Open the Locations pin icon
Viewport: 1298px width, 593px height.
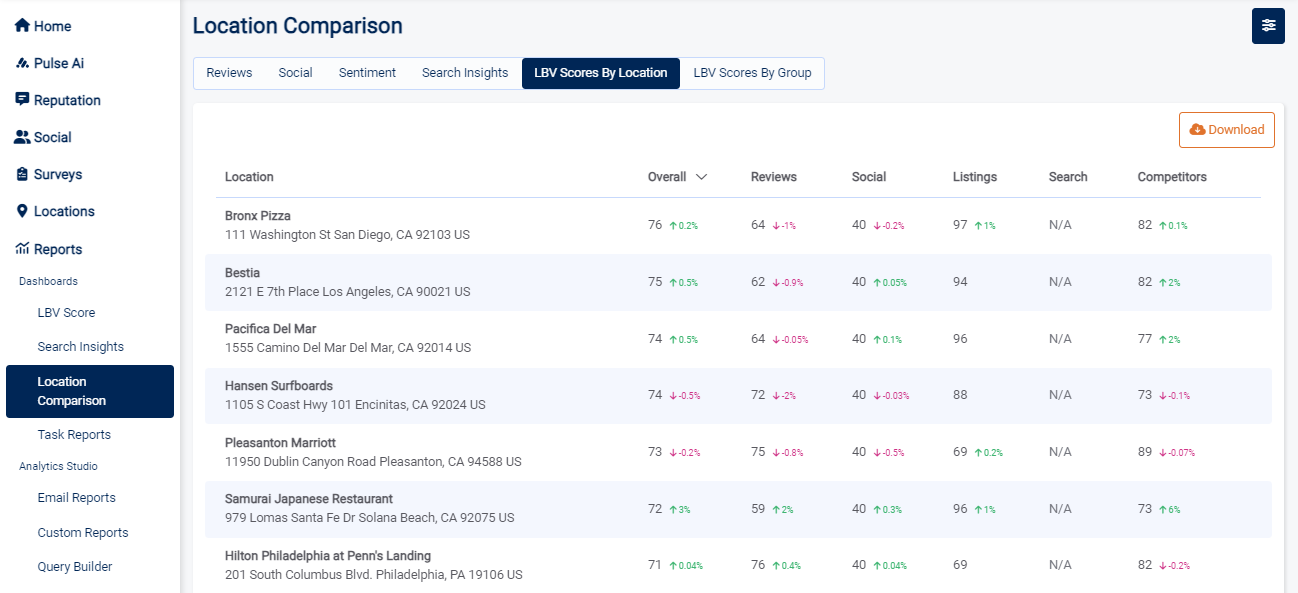(22, 211)
